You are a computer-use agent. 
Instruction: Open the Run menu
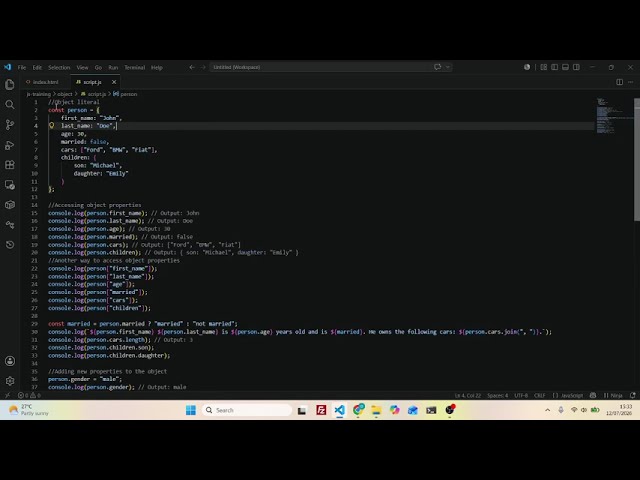(113, 67)
